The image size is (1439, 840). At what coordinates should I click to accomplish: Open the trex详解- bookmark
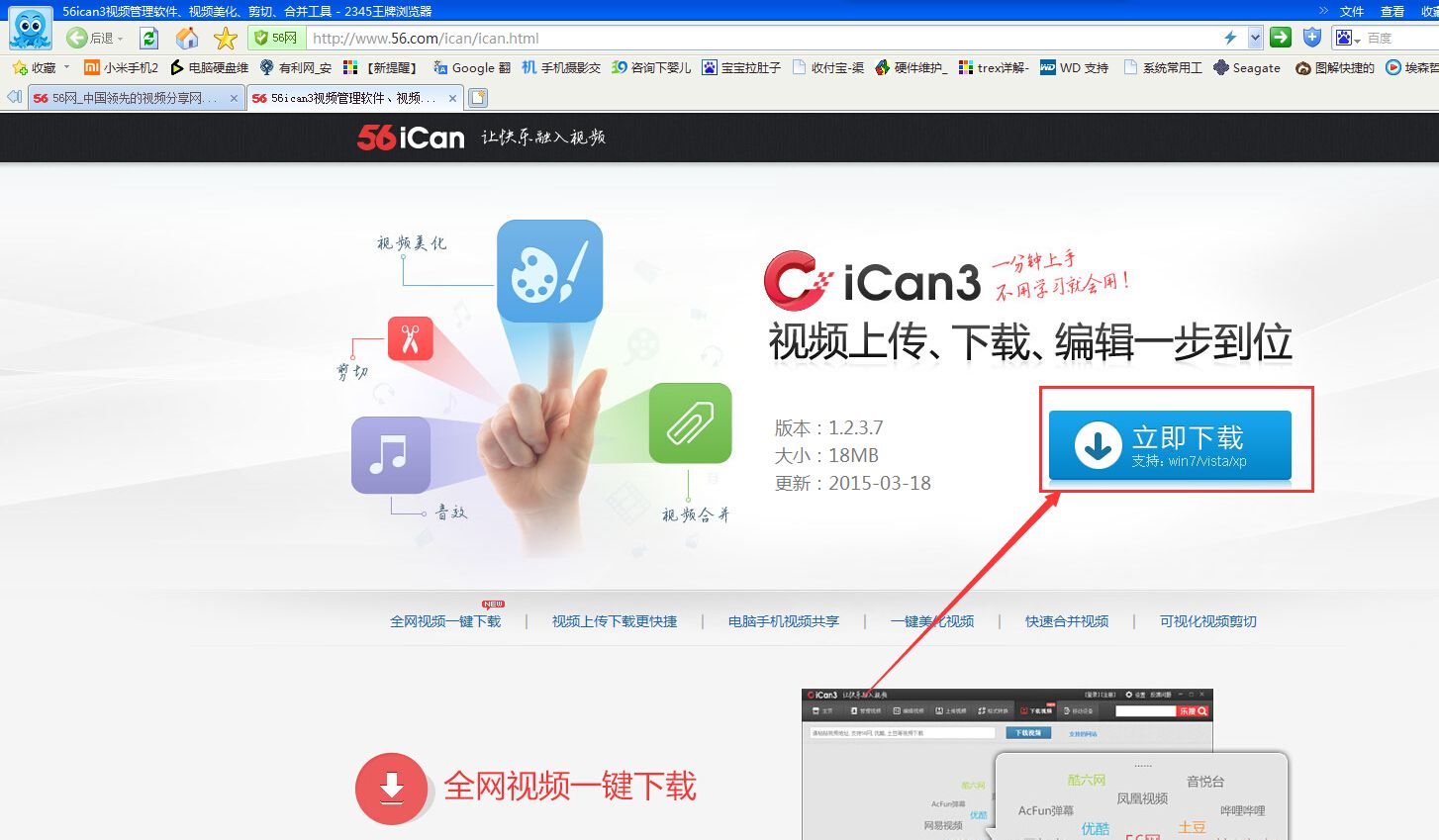[x=994, y=67]
